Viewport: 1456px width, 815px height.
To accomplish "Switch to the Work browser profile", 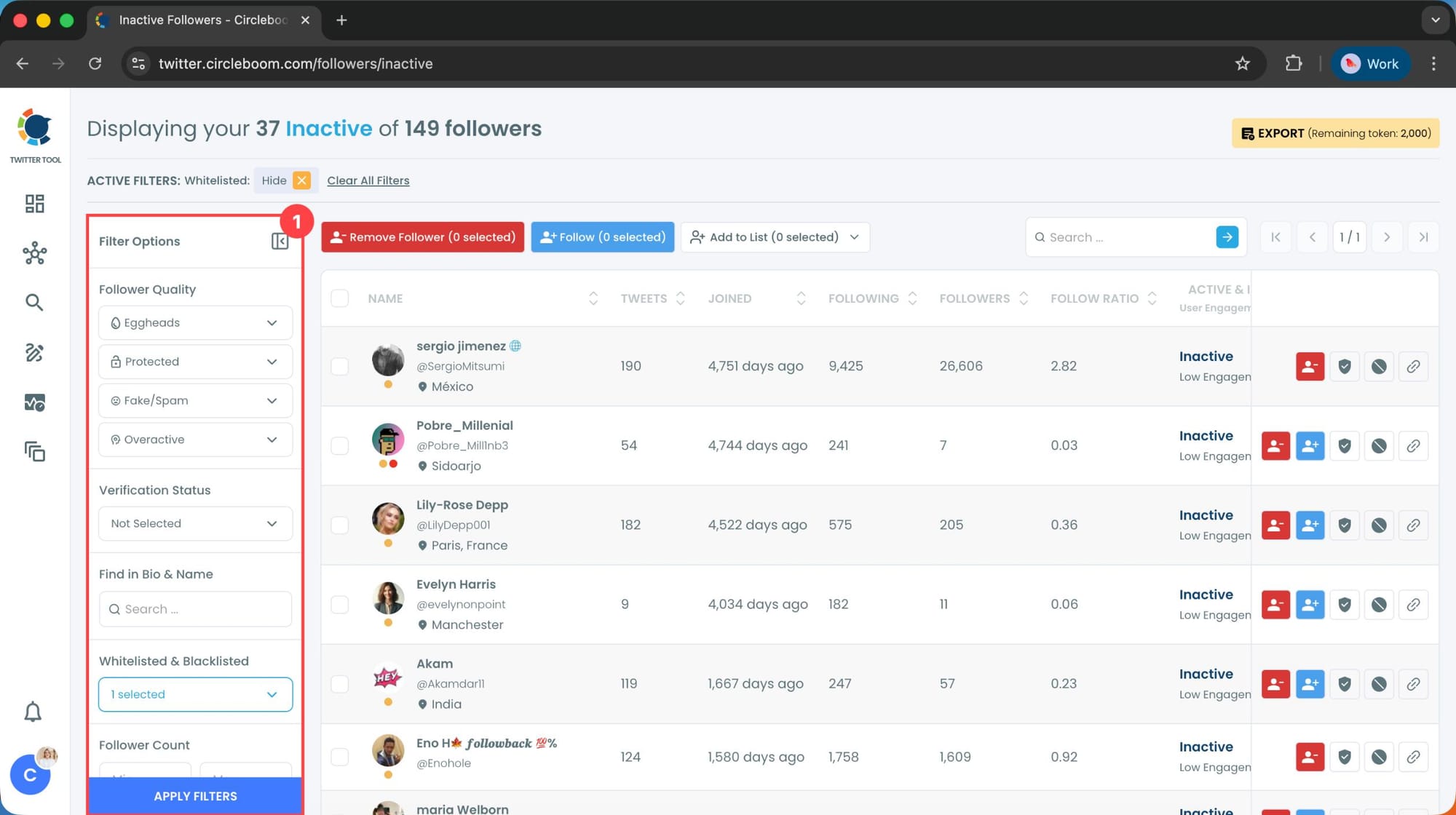I will pyautogui.click(x=1371, y=63).
